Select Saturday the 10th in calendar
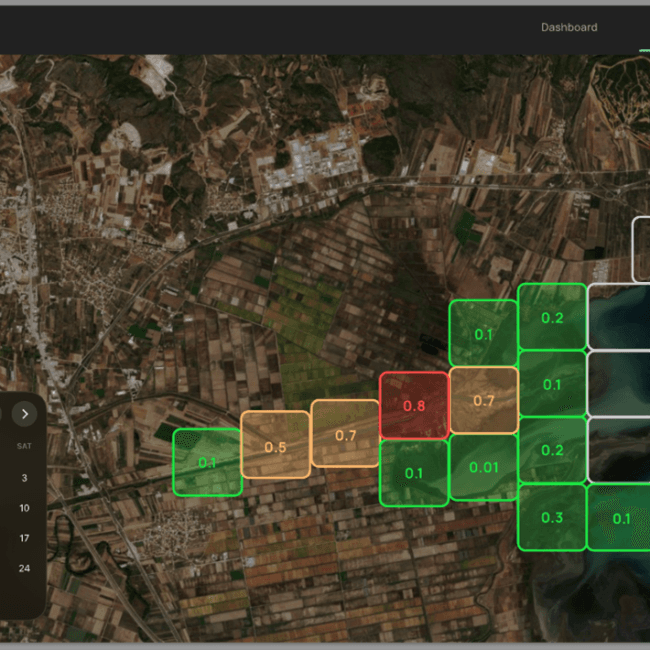The image size is (650, 650). [x=24, y=508]
